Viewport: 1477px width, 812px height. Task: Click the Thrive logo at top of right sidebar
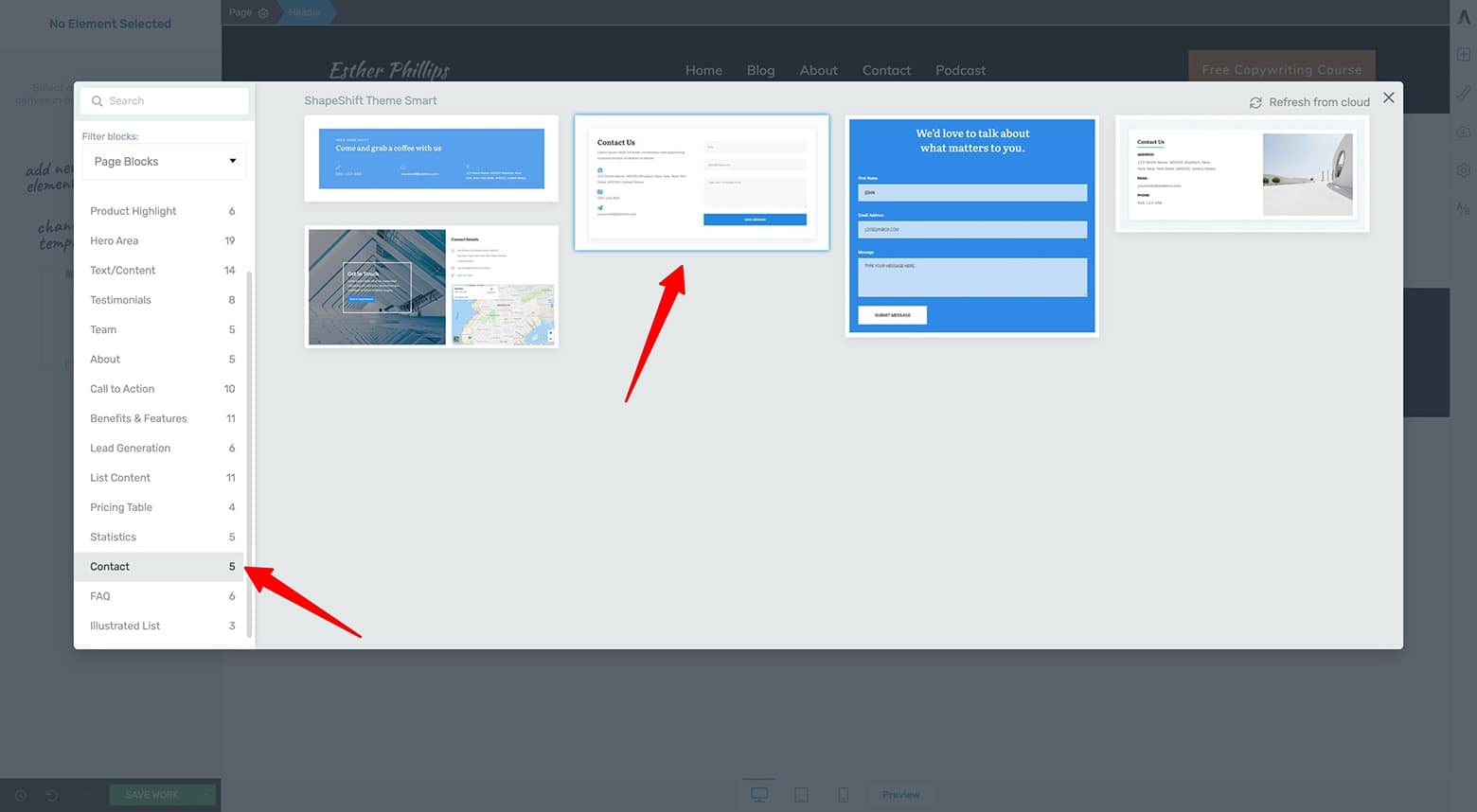click(x=1464, y=16)
